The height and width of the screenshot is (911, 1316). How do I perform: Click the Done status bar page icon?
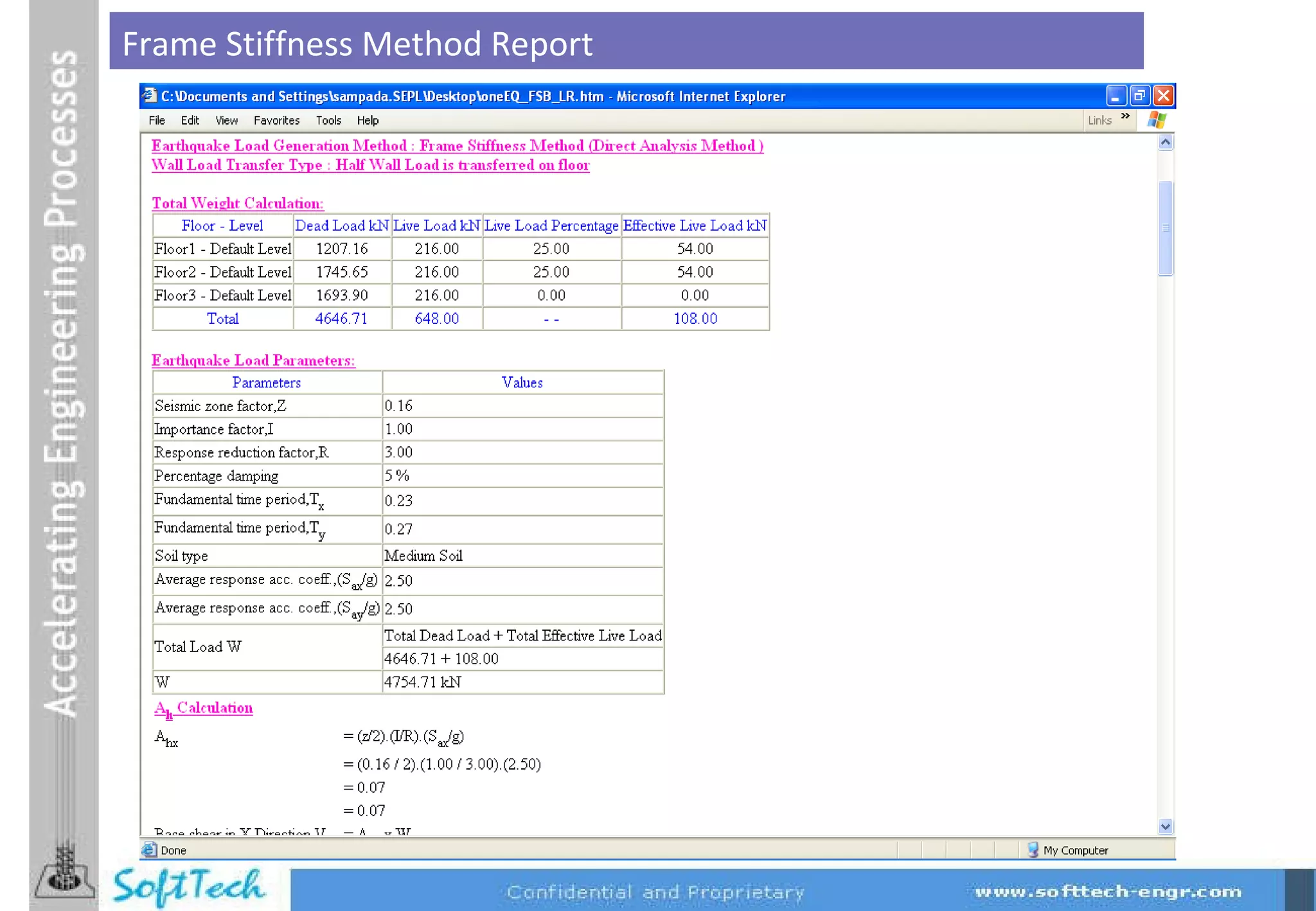tap(150, 850)
